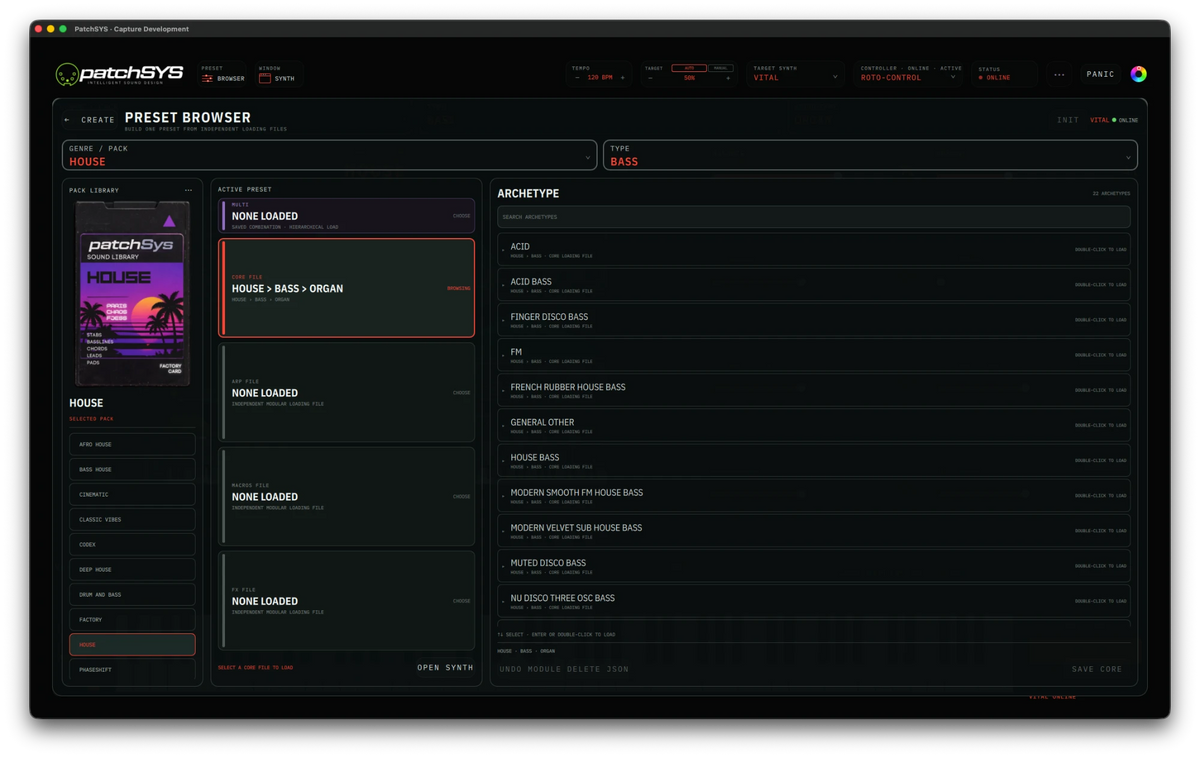Open the color wheel theme picker
Image resolution: width=1200 pixels, height=758 pixels.
point(1138,74)
